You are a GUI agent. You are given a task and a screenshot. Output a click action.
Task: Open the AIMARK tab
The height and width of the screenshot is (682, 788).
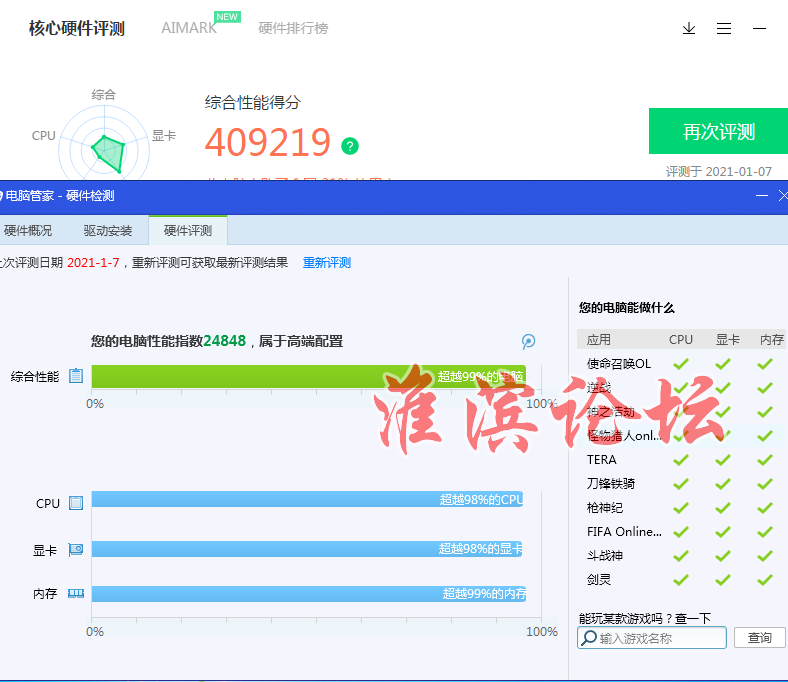[x=189, y=28]
